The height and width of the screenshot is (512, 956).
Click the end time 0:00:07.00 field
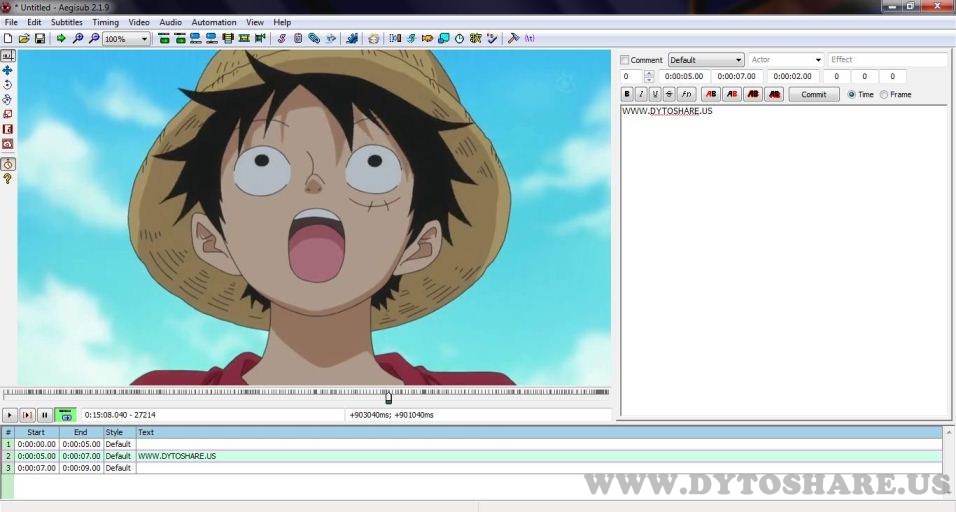pyautogui.click(x=737, y=76)
